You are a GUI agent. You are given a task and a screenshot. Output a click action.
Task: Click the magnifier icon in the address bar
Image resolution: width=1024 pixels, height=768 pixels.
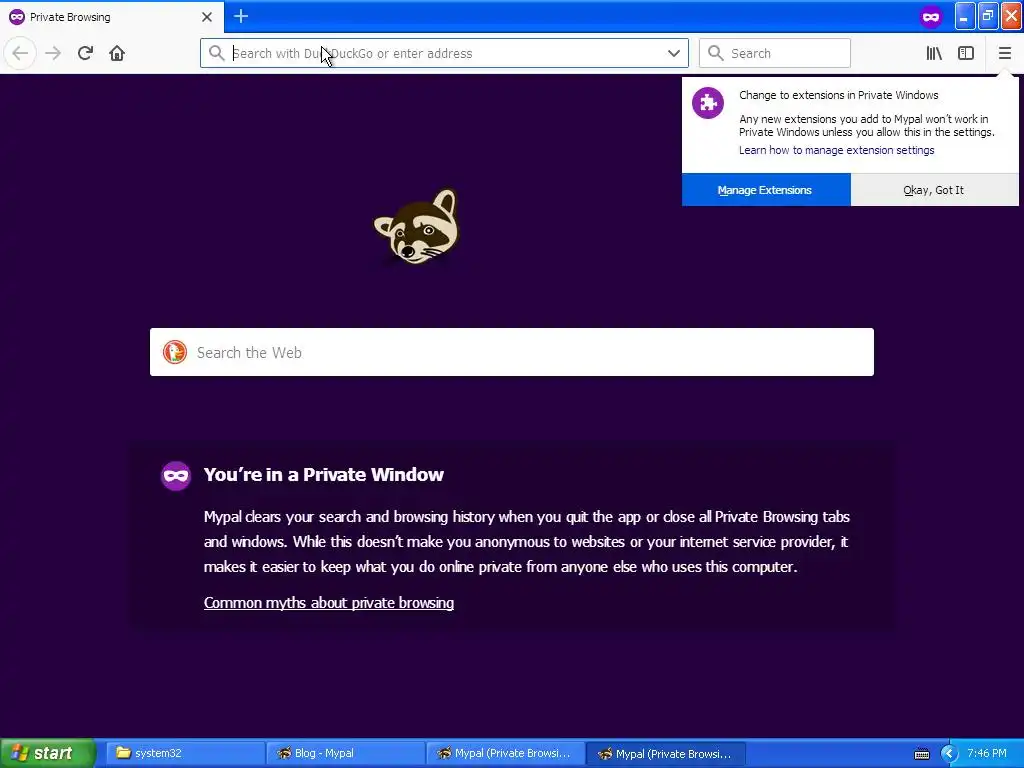coord(217,53)
